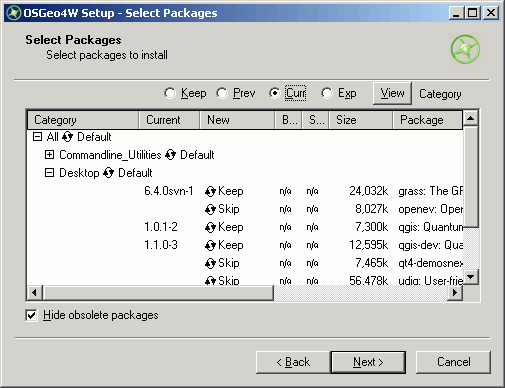Screen dimensions: 505x388
Task: Click the 8,027k size value
Action: coord(372,209)
